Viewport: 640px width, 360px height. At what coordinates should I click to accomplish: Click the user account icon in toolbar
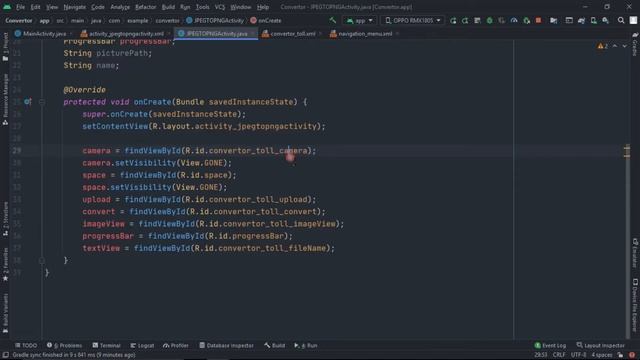(633, 20)
